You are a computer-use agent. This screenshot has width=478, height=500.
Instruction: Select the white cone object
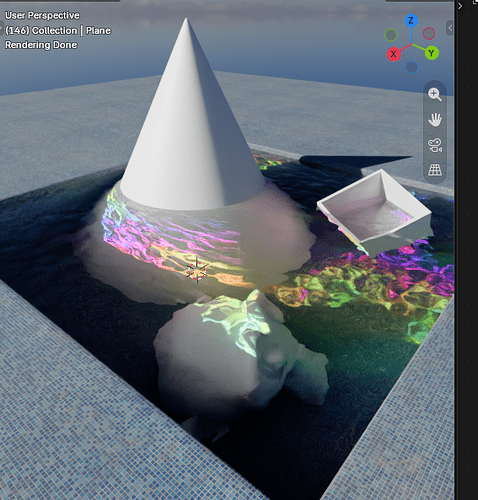(190, 127)
